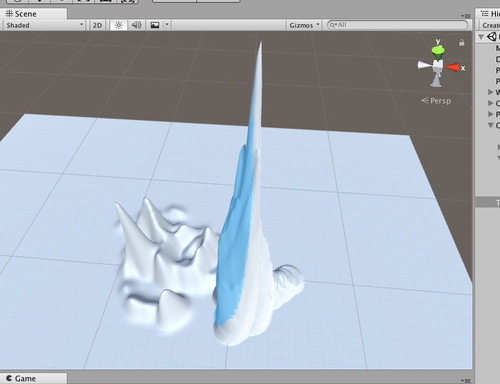Open the Shaded draw mode dropdown
The width and height of the screenshot is (500, 384).
(x=44, y=25)
